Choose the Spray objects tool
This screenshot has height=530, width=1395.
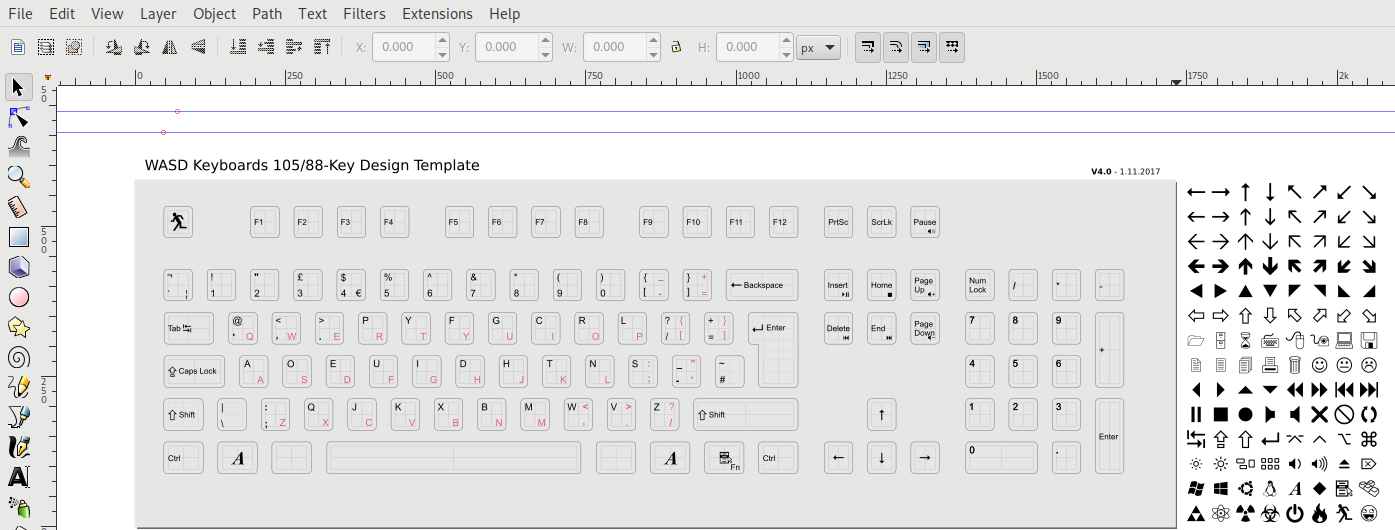point(18,508)
